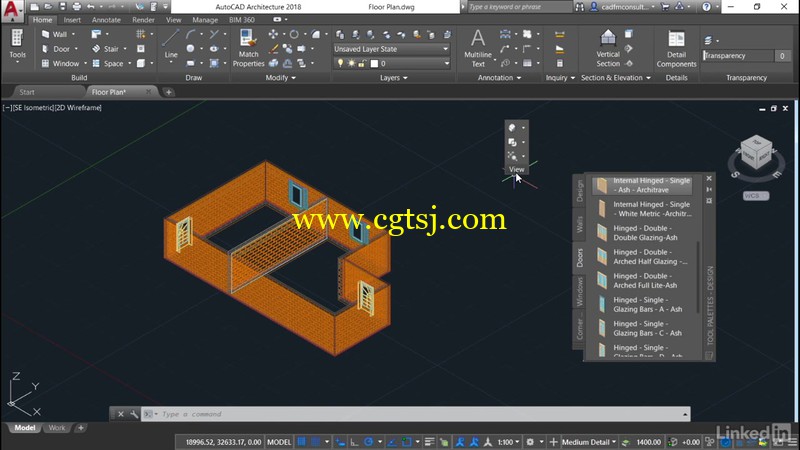
Task: Click the annotation visibility icon in status bar
Action: point(460,442)
